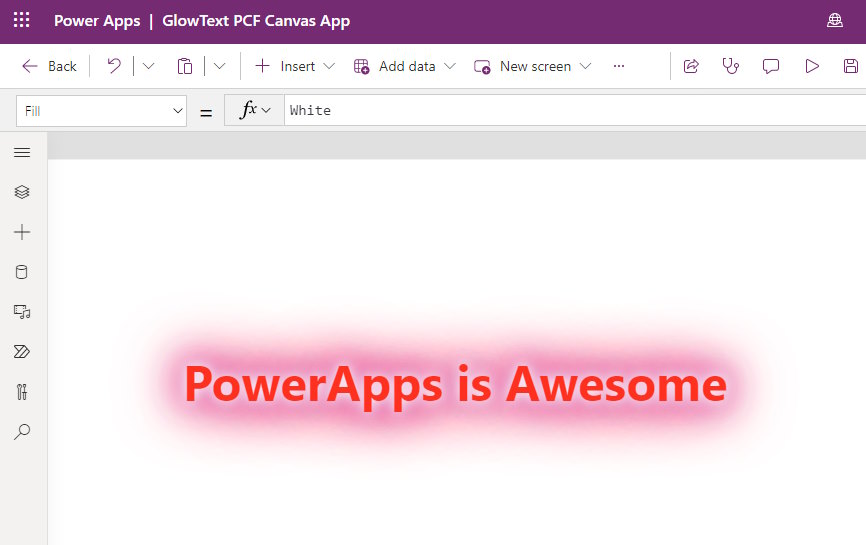Screen dimensions: 866x545
Task: Click the Paste clipboard icon
Action: 184,66
